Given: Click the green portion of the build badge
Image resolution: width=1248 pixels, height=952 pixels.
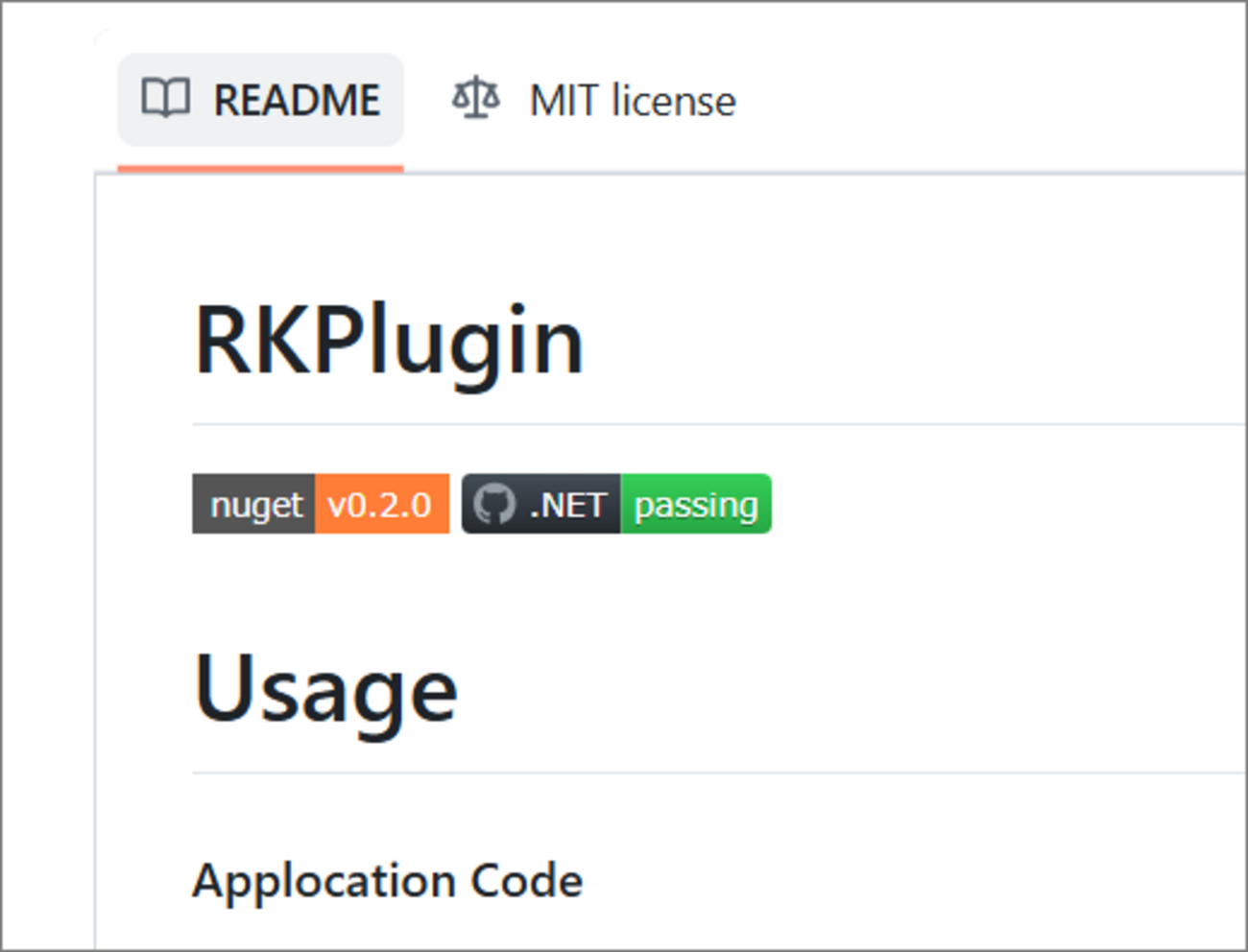Looking at the screenshot, I should (x=697, y=503).
